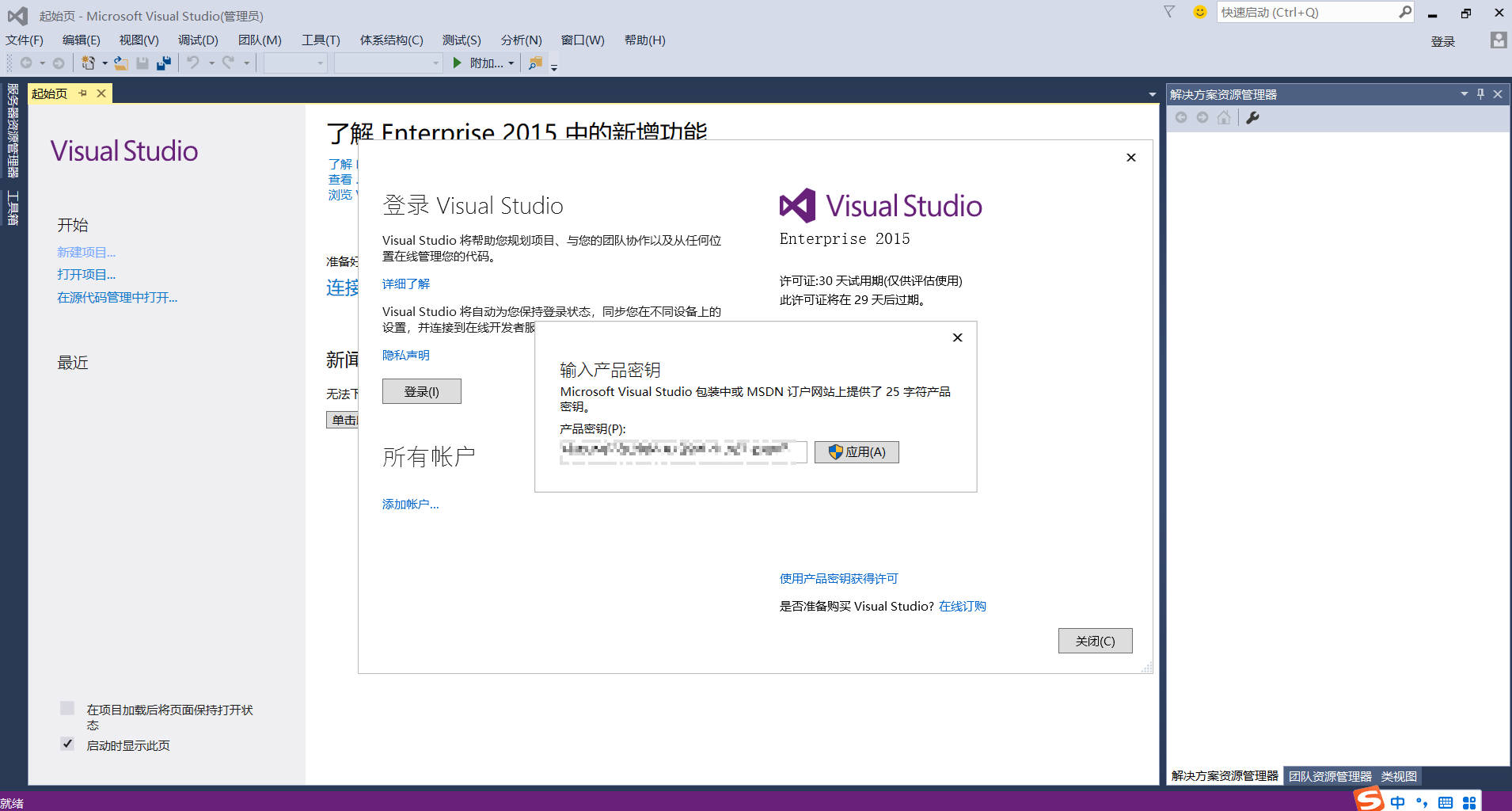Viewport: 1512px width, 811px height.
Task: Open the 体系结构(C) menu
Action: click(x=391, y=40)
